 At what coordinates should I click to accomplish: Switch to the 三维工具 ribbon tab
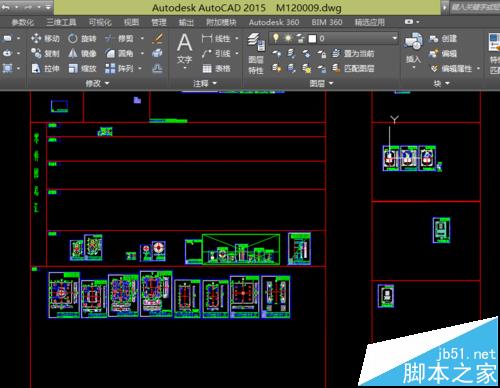[x=61, y=22]
